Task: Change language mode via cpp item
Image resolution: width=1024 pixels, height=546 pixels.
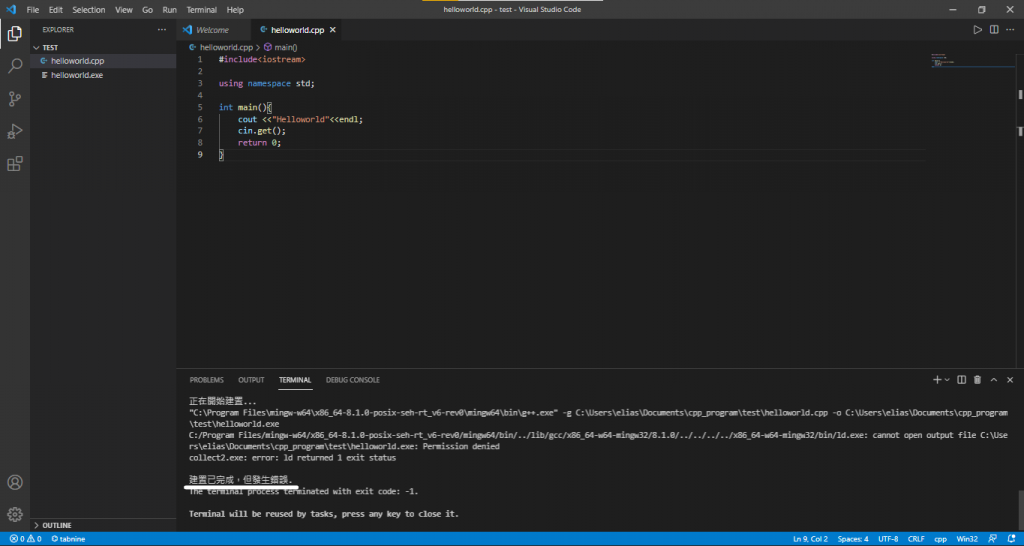Action: [x=940, y=539]
